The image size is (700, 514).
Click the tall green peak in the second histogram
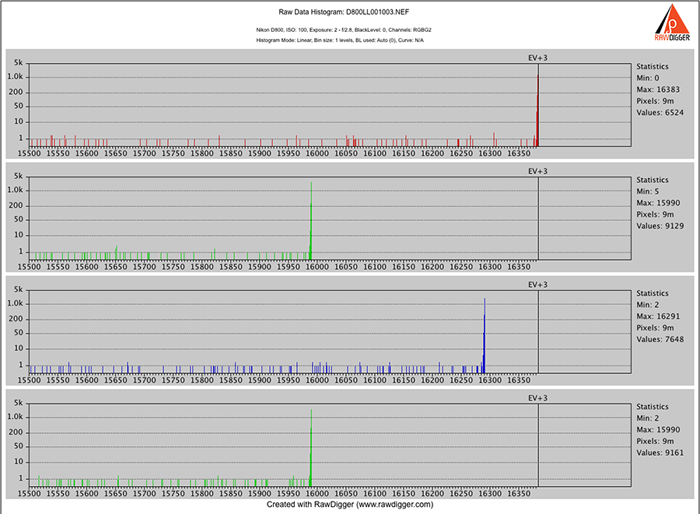coord(311,221)
